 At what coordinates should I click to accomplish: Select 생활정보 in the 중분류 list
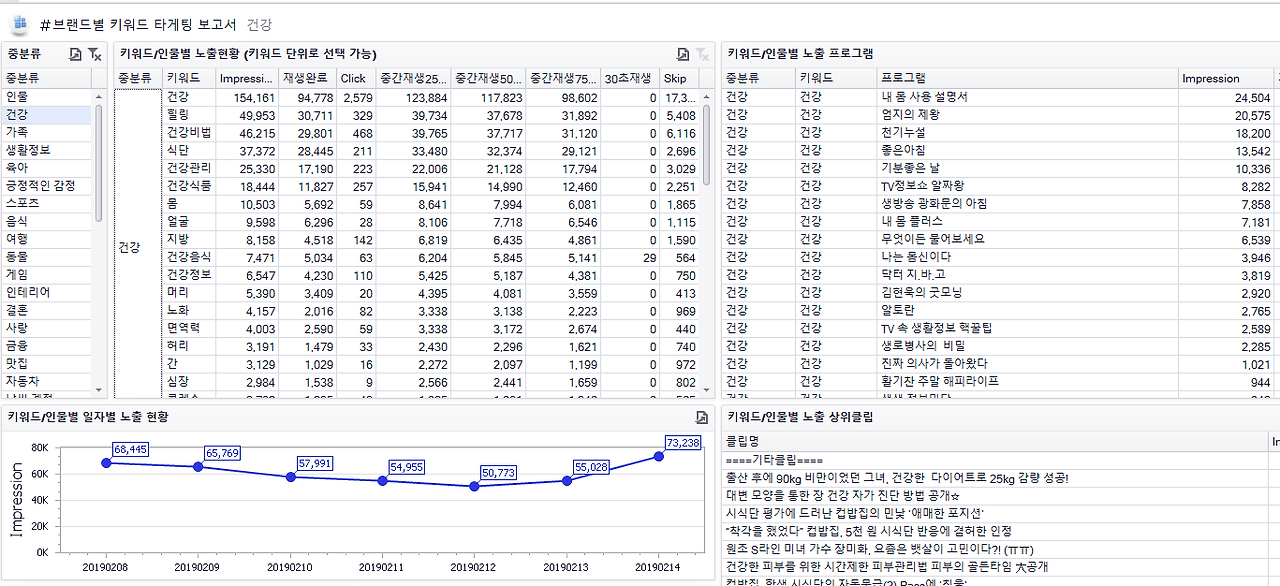click(46, 150)
